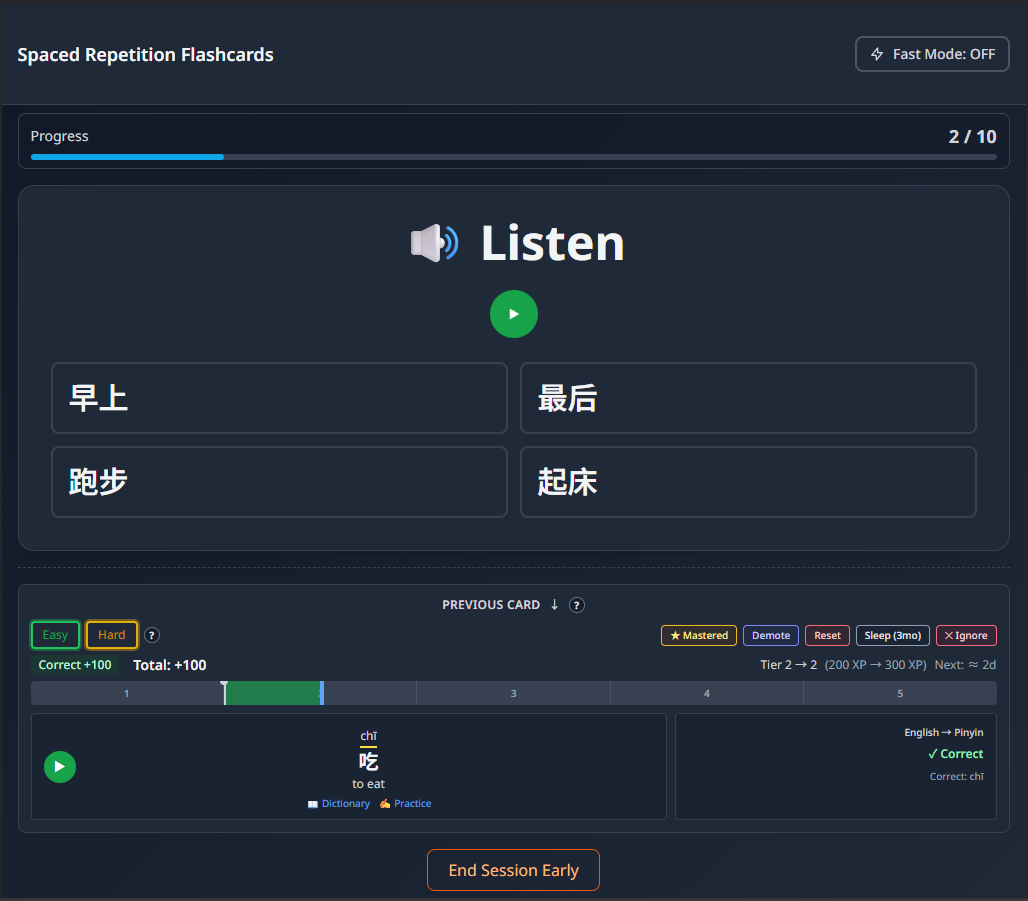
Task: Click the character 吃 on previous card
Action: (x=368, y=761)
